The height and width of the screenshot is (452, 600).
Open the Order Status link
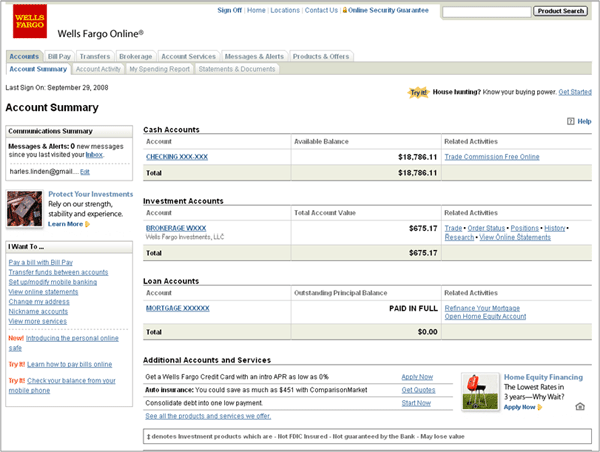coord(486,228)
